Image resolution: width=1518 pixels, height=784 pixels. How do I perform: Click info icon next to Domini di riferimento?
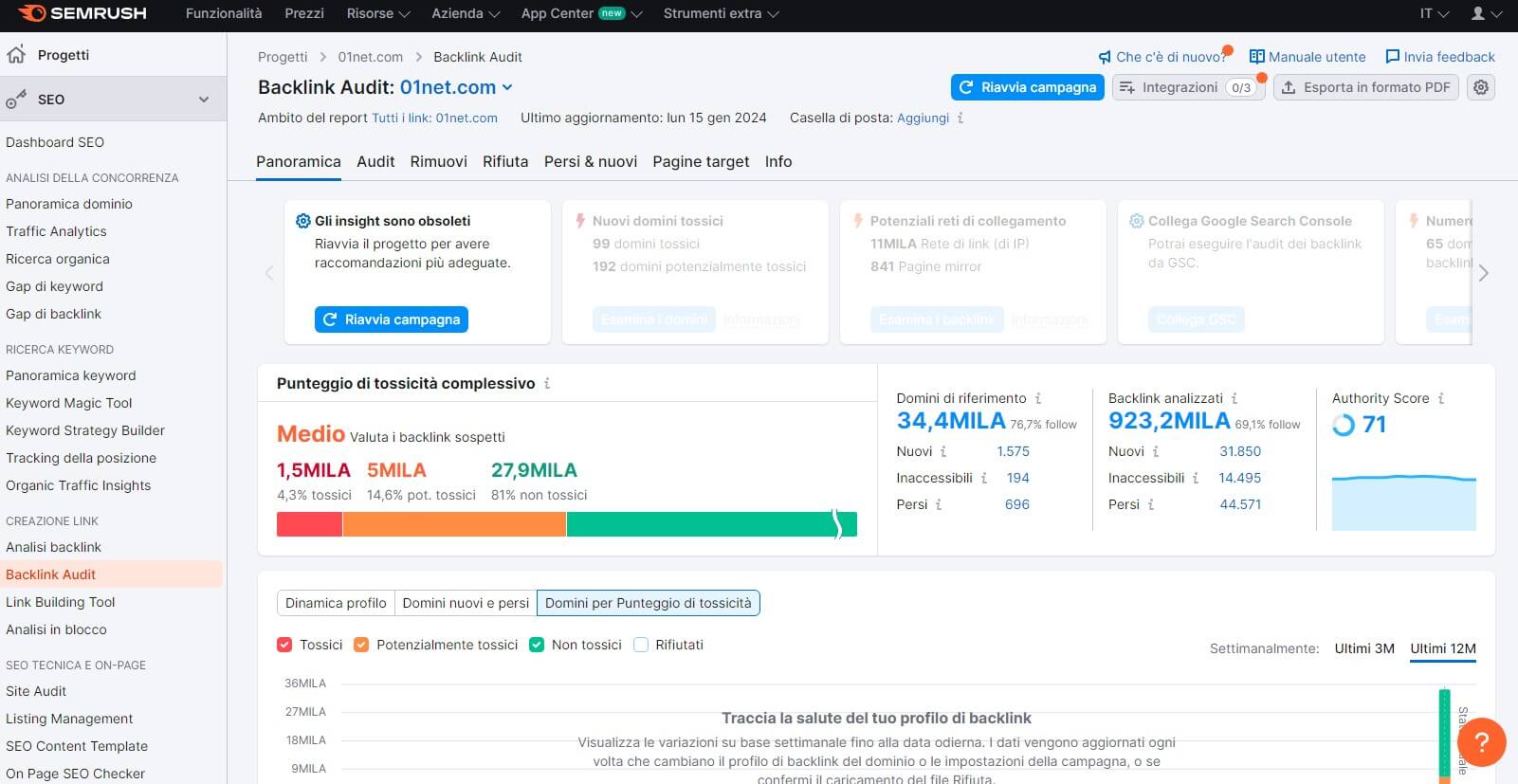[x=1038, y=398]
